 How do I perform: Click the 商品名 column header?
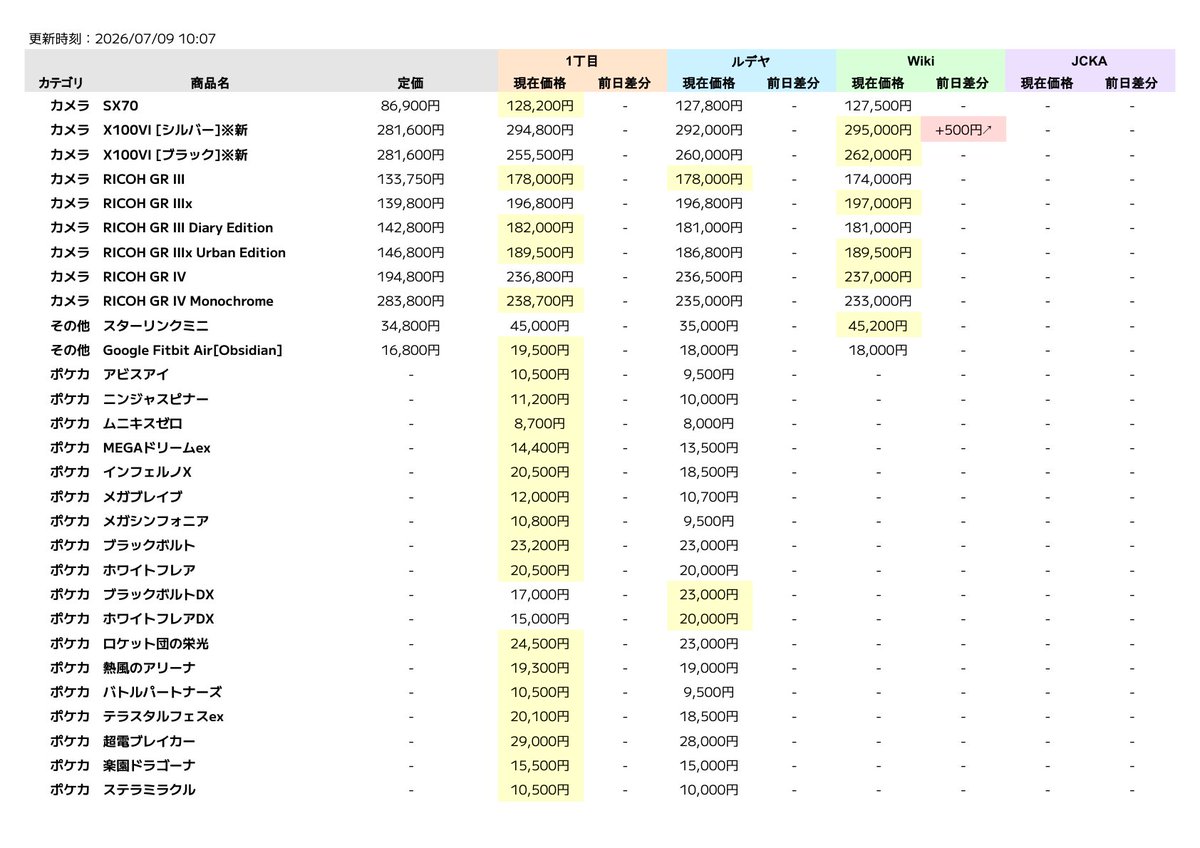pos(210,83)
